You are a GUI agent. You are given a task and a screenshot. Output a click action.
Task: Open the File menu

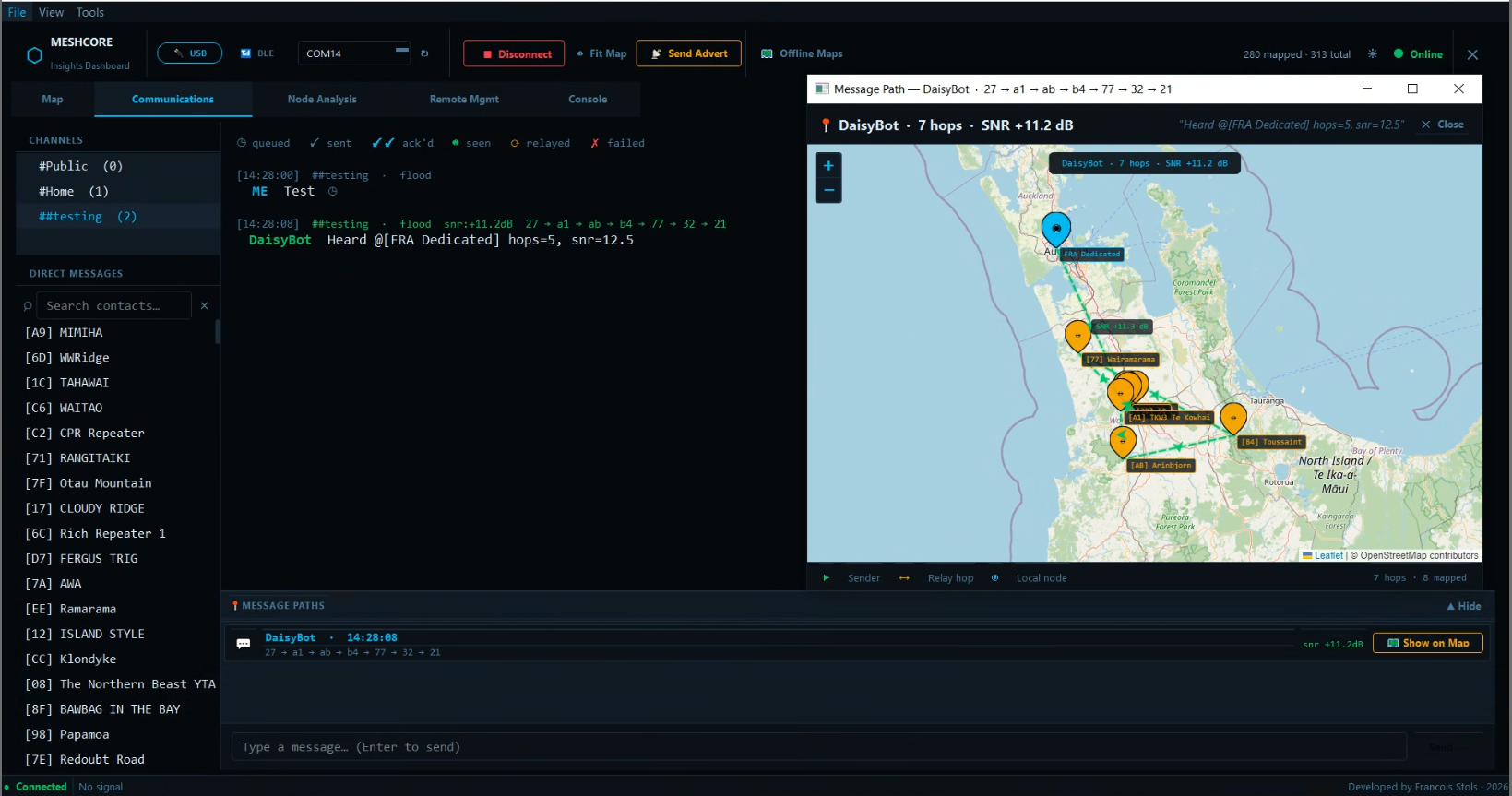(17, 12)
